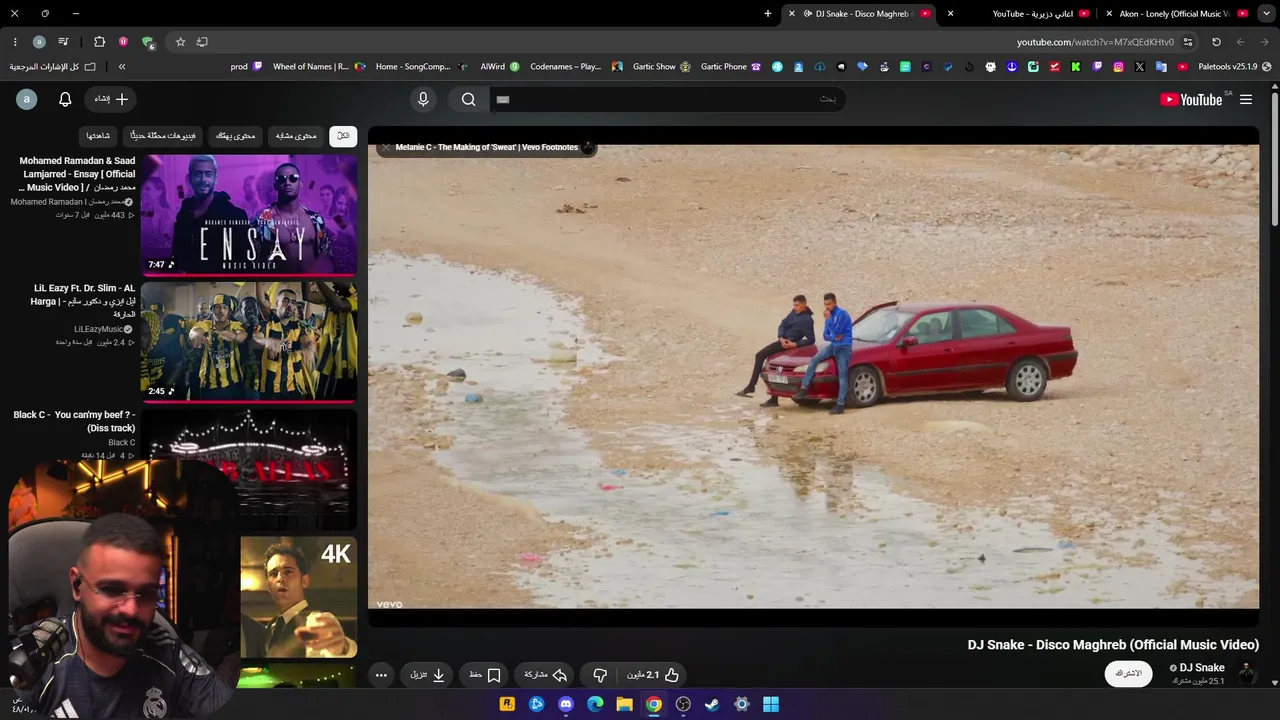Dislike the DJ Snake video
The width and height of the screenshot is (1280, 720).
600,675
